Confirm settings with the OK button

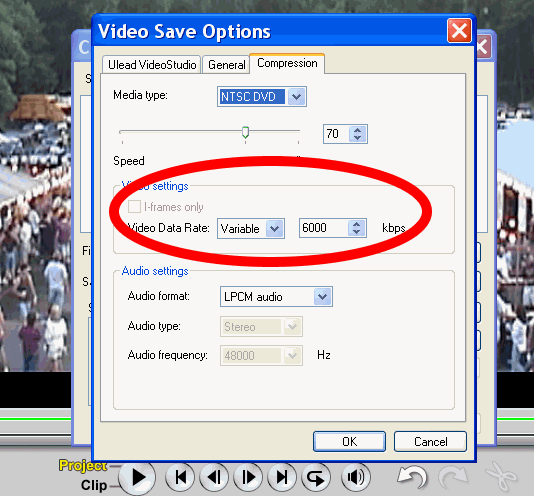pyautogui.click(x=349, y=441)
